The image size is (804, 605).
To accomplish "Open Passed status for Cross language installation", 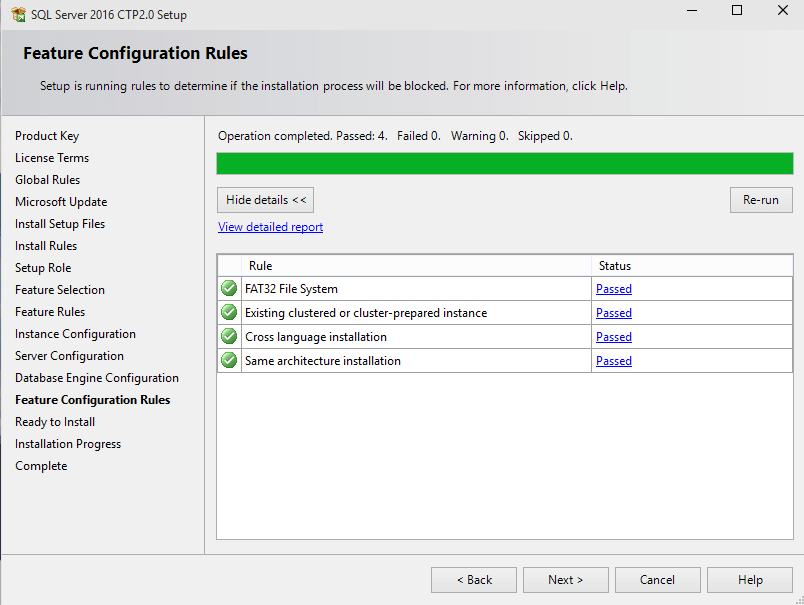I will pyautogui.click(x=614, y=337).
